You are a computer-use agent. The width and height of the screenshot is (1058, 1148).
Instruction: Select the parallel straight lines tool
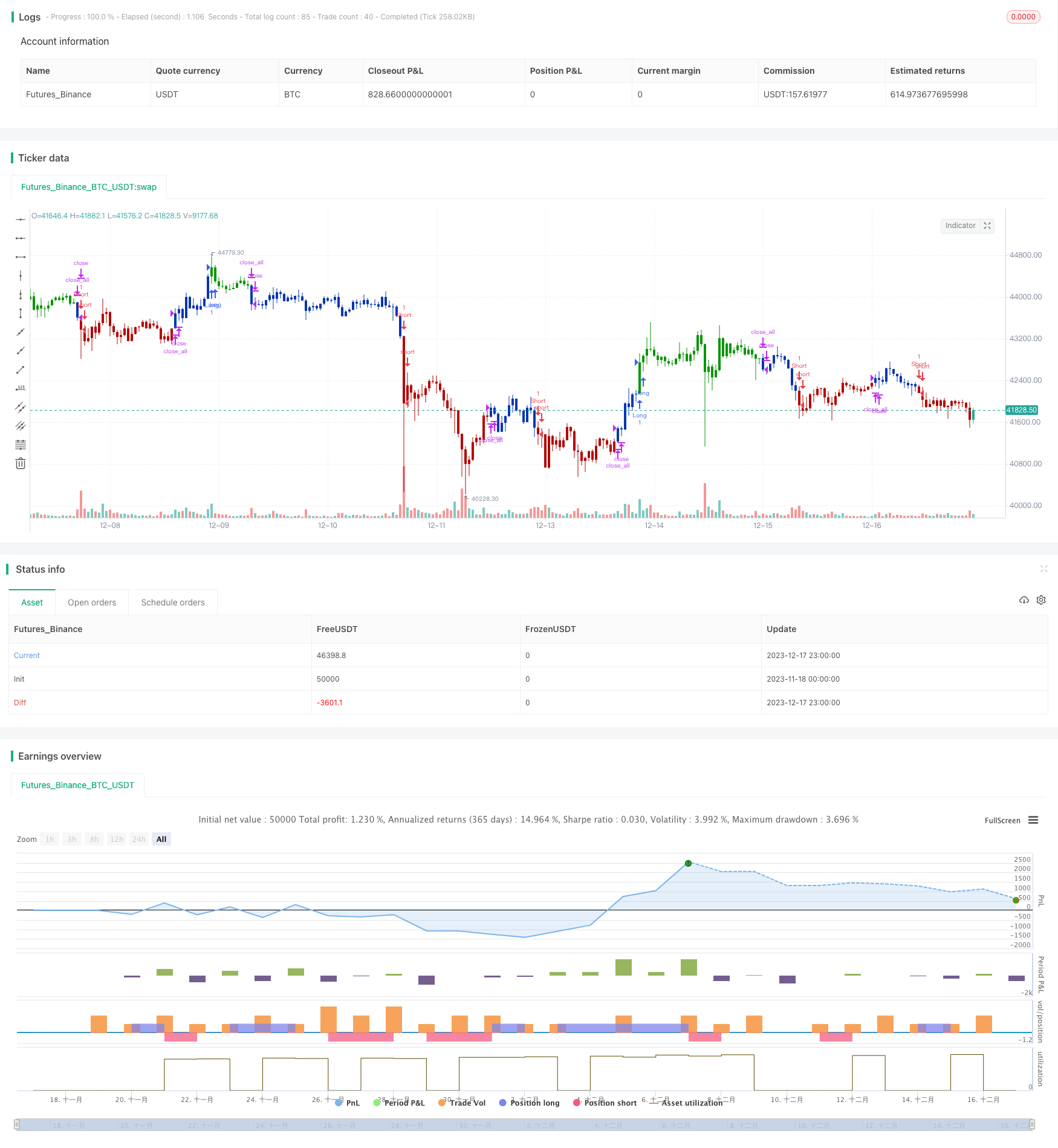(21, 426)
